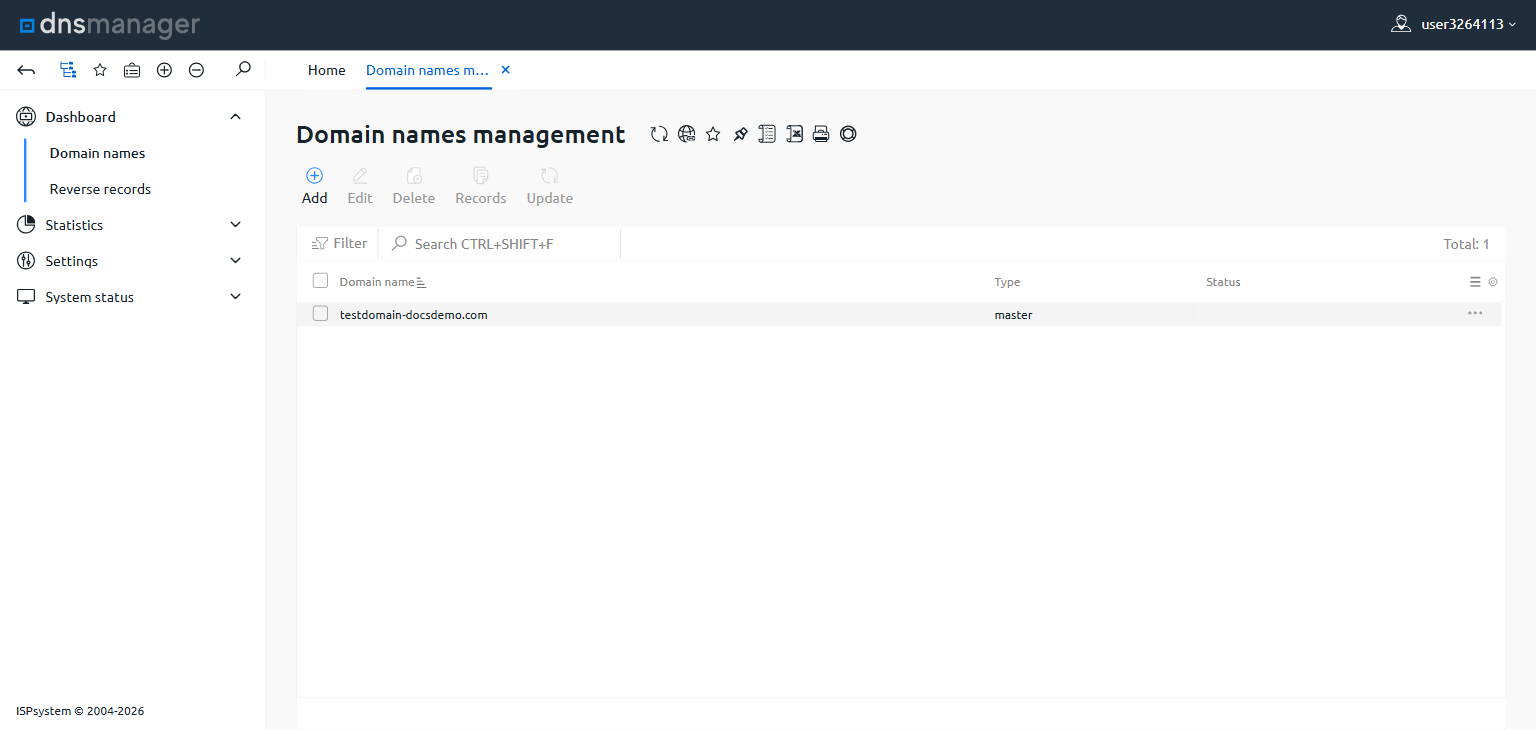This screenshot has height=730, width=1536.
Task: Expand the Statistics section chevron
Action: point(236,225)
